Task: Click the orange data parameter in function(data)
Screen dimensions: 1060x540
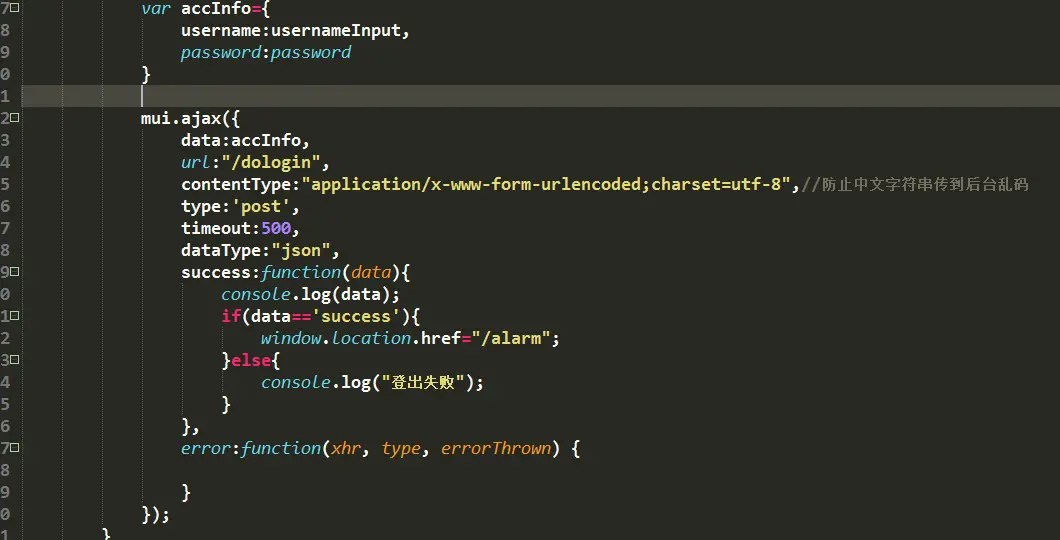Action: coord(371,272)
